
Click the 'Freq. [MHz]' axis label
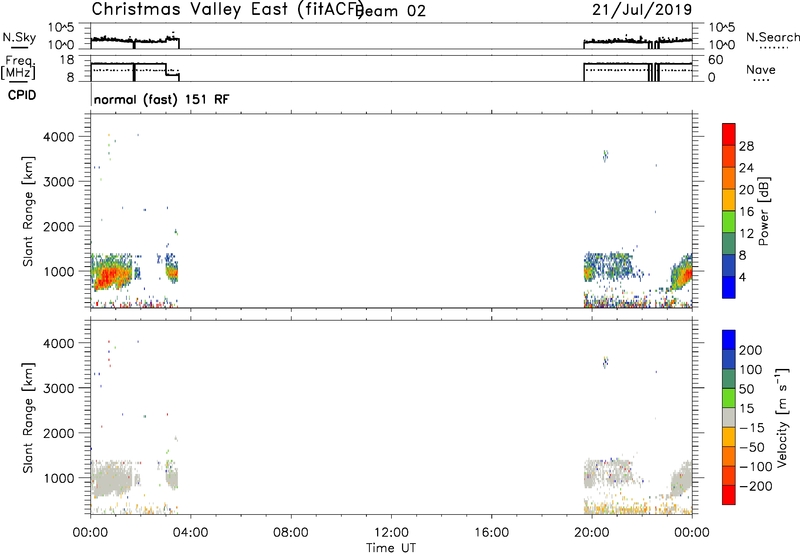pos(19,68)
